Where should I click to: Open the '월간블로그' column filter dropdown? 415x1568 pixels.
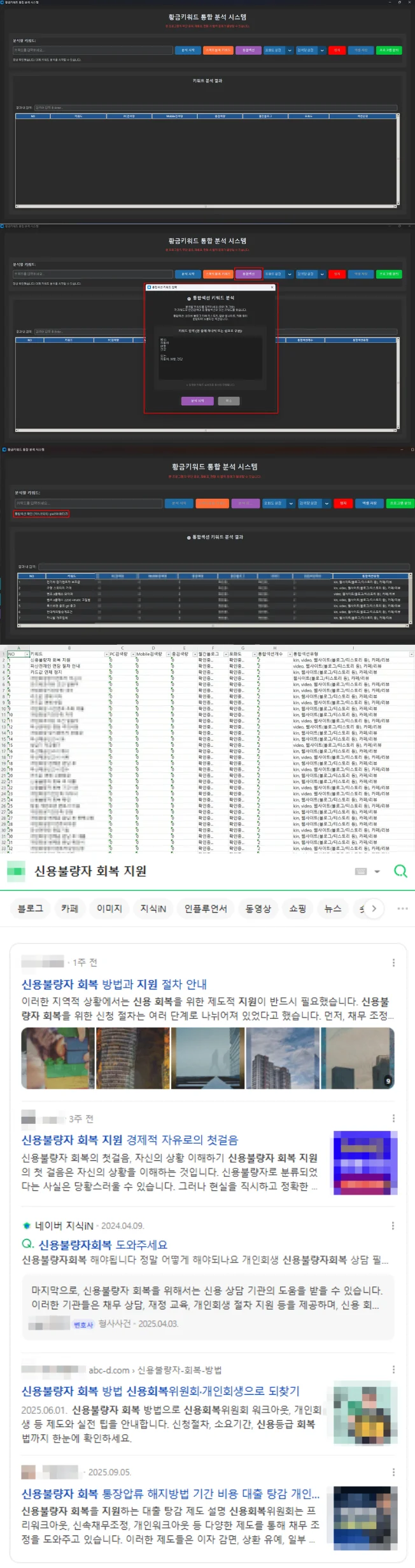tap(226, 654)
